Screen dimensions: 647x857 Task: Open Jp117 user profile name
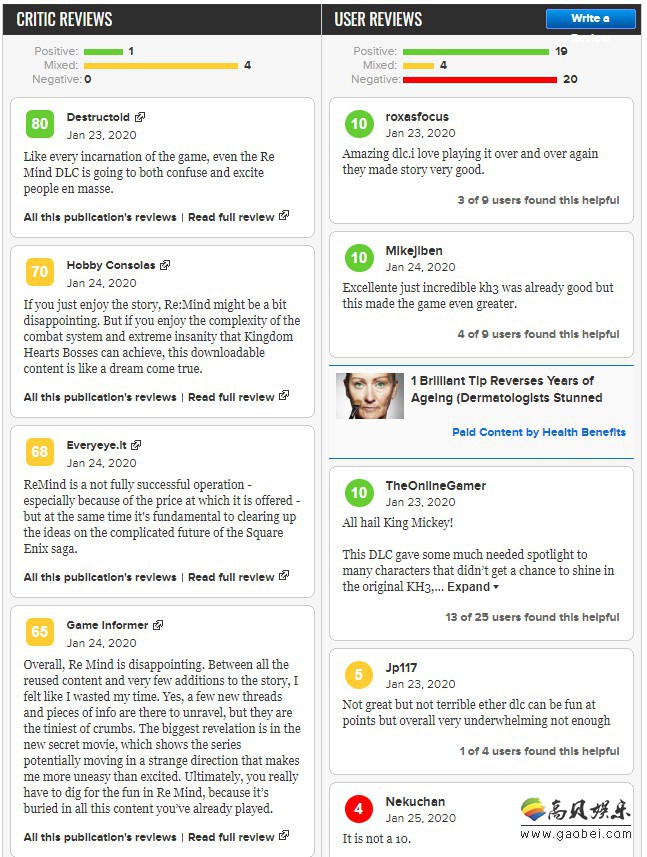[x=401, y=667]
